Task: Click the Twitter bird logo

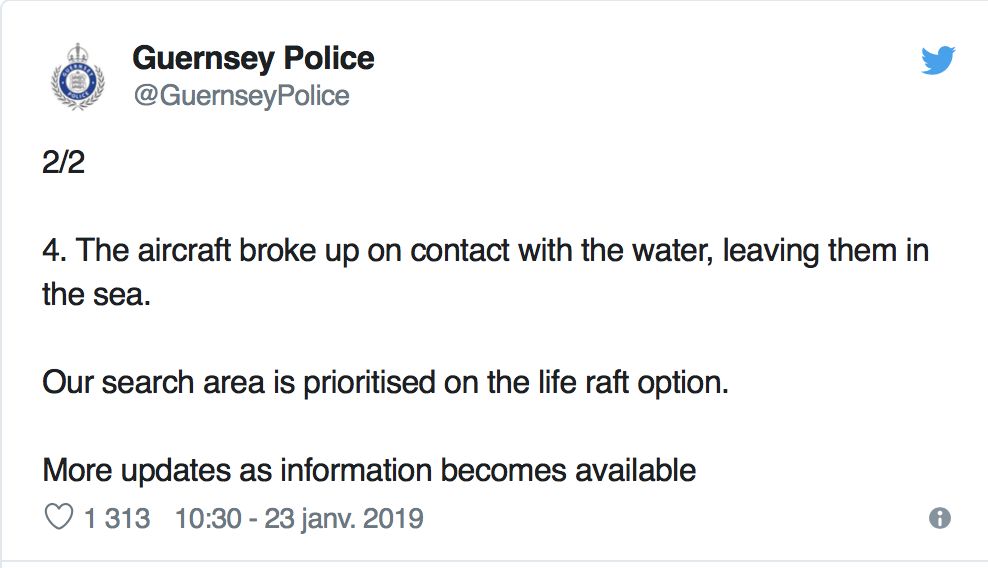Action: 938,61
